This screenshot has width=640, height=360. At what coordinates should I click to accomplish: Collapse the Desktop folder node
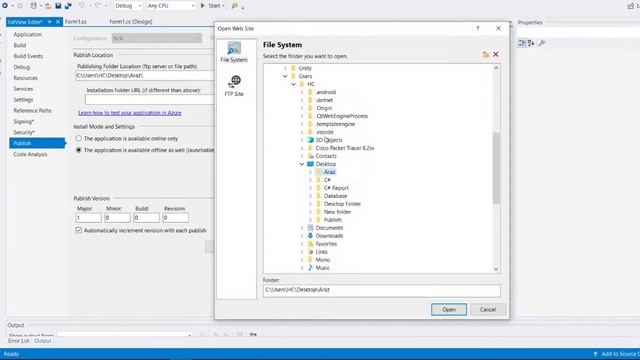302,164
